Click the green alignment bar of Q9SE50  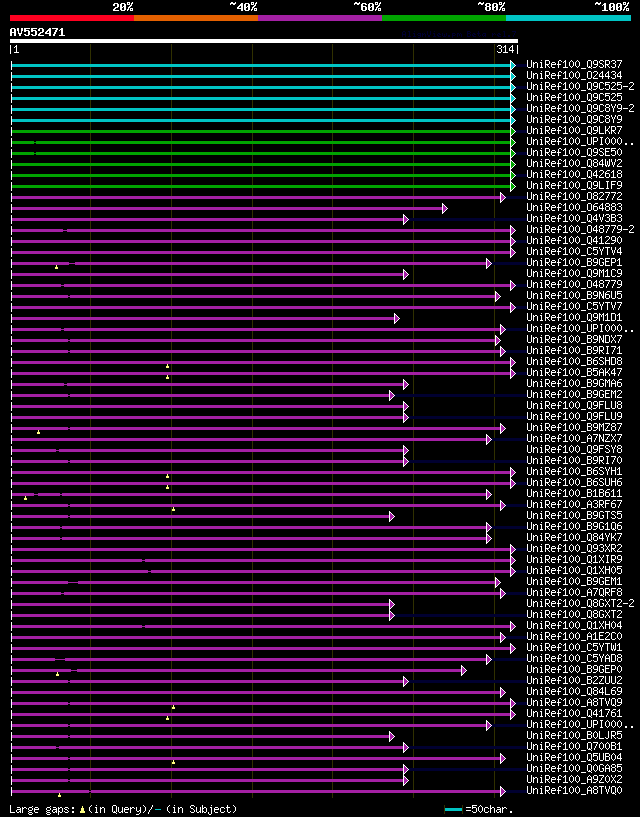point(261,153)
